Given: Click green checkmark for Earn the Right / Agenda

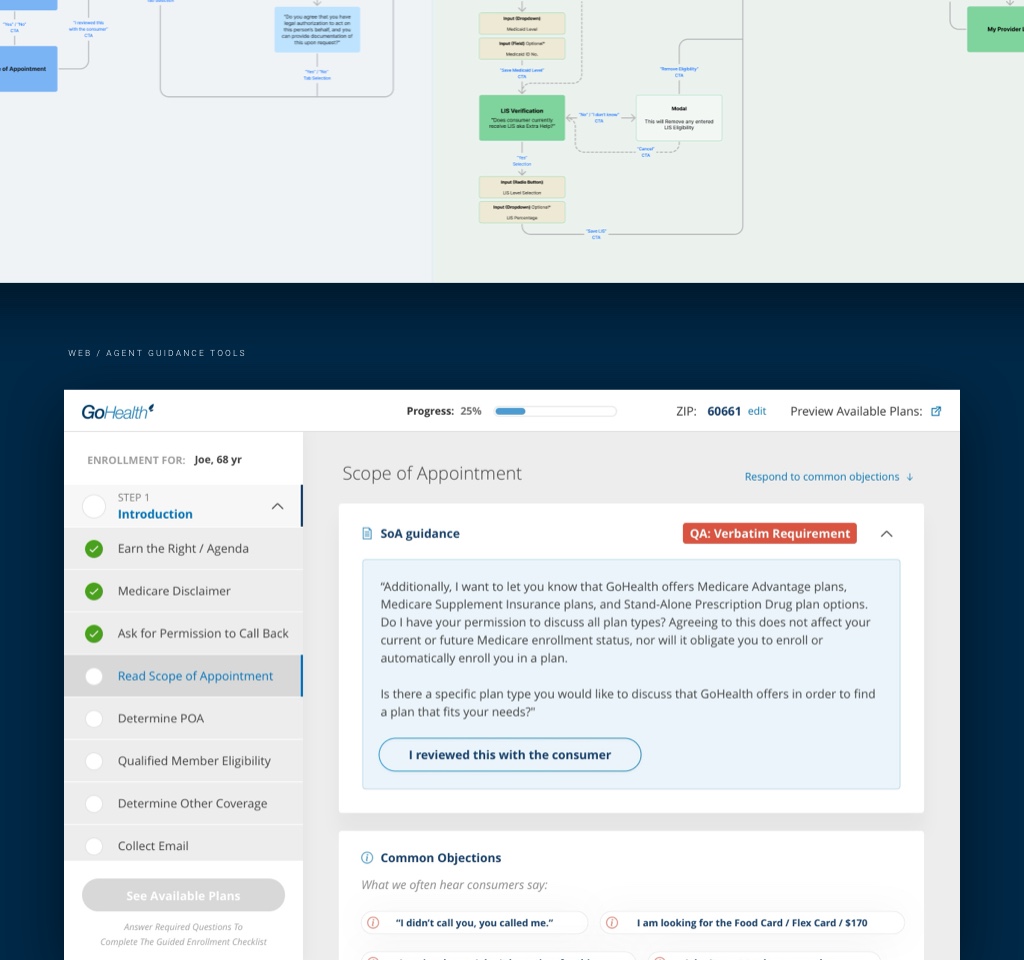Looking at the screenshot, I should [x=94, y=549].
